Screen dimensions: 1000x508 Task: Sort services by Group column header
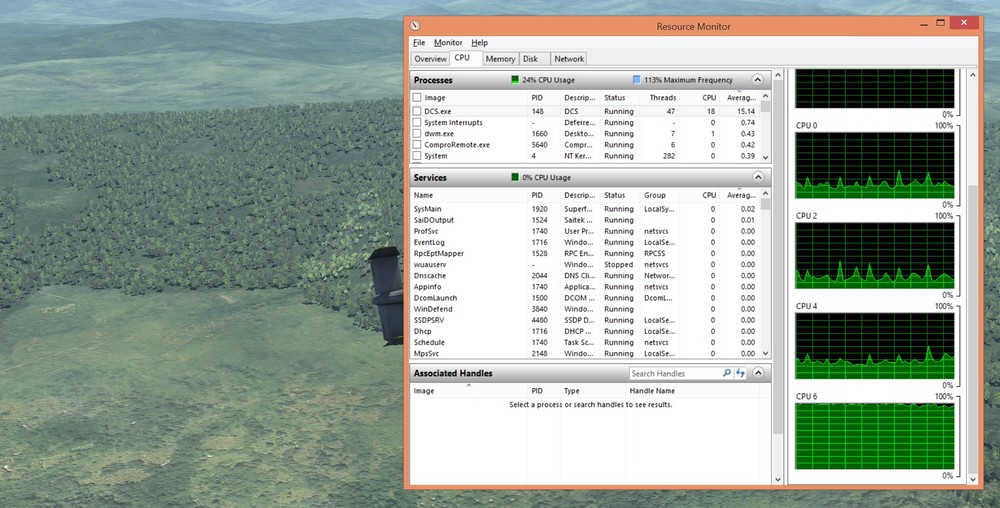(655, 195)
